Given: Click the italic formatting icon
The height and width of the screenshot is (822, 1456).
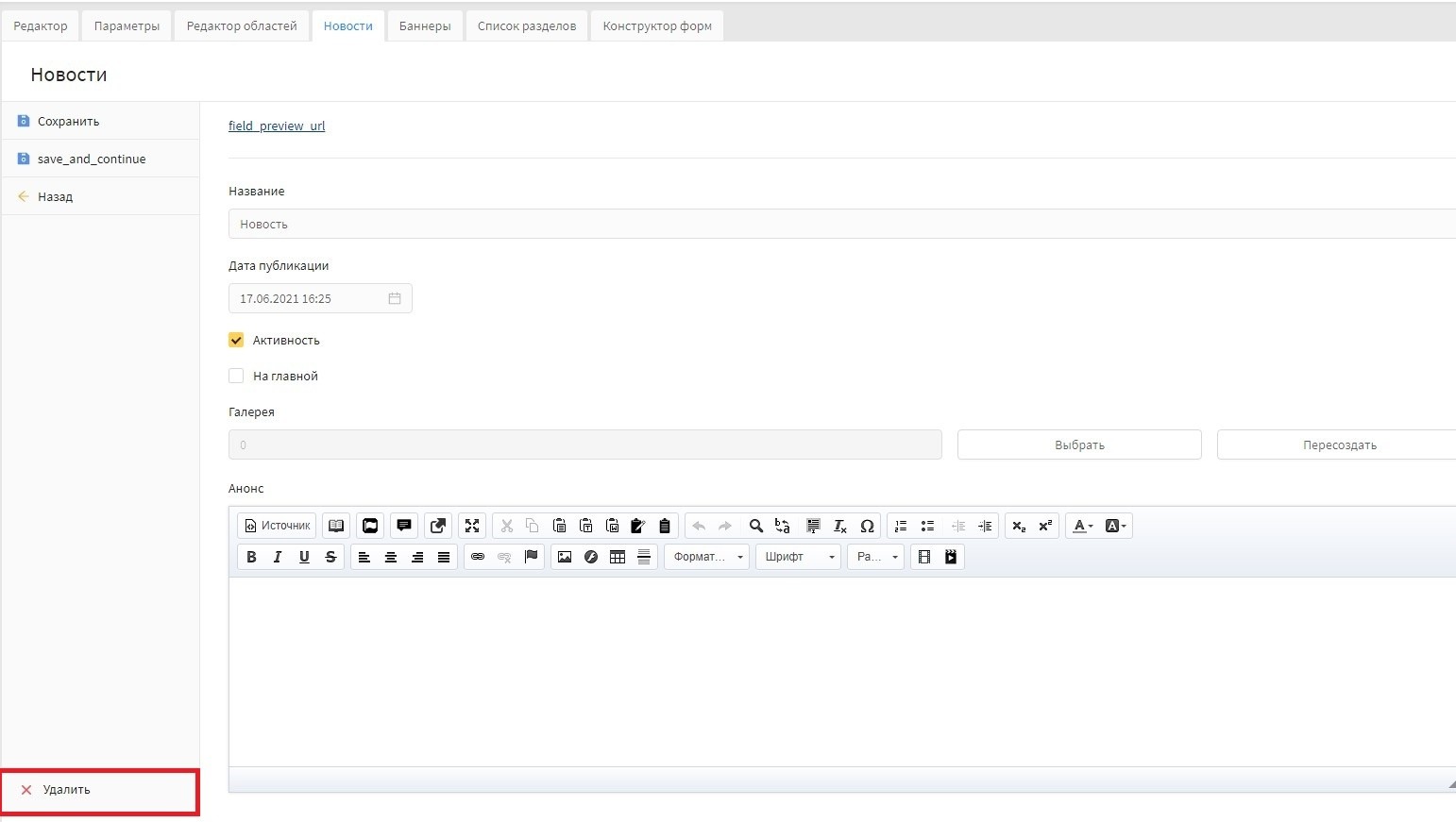Looking at the screenshot, I should pos(278,557).
